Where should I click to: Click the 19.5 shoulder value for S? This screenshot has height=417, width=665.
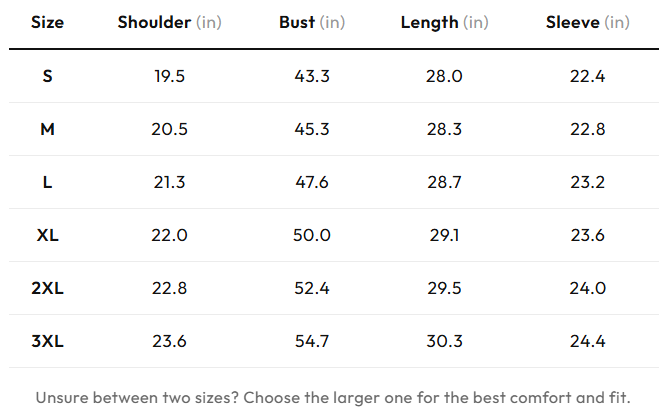[169, 76]
